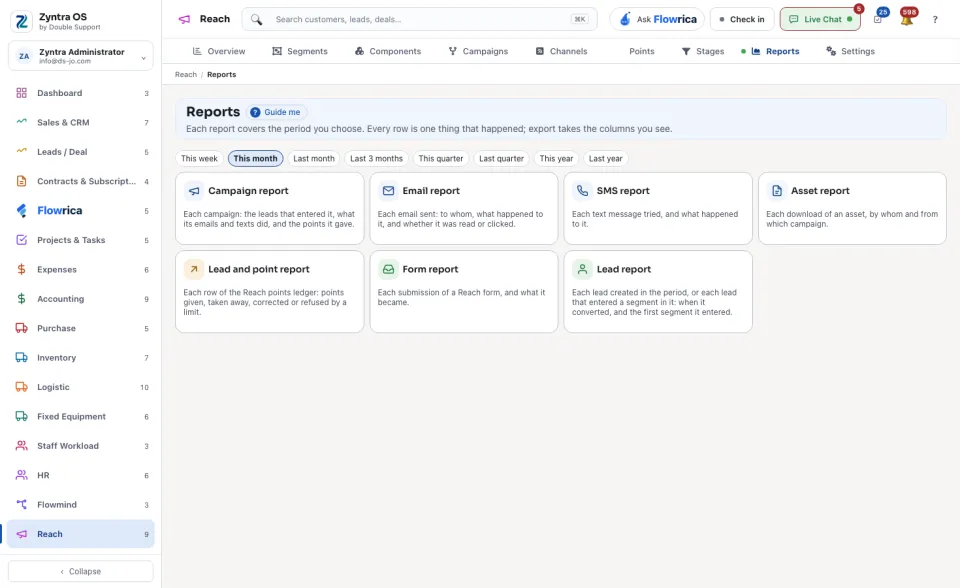Expand the Zyntra Administrator account dropdown

[x=81, y=56]
